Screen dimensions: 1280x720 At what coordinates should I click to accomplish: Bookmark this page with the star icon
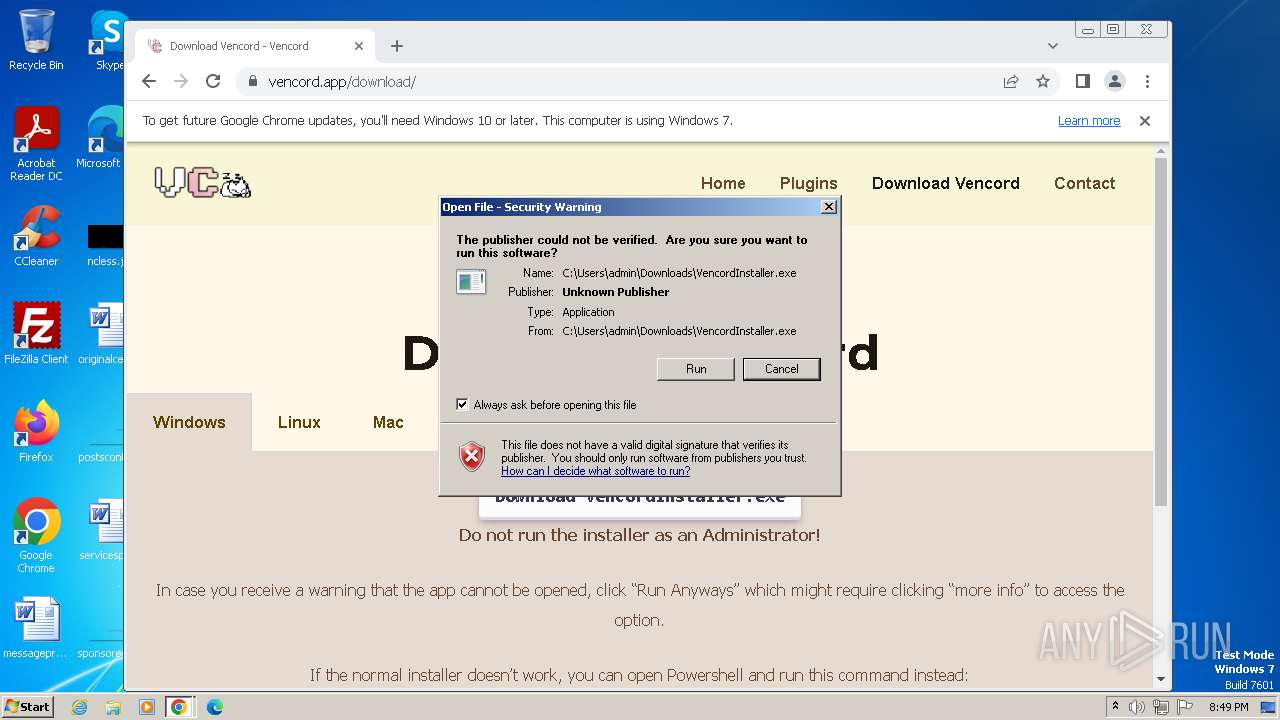click(1043, 81)
